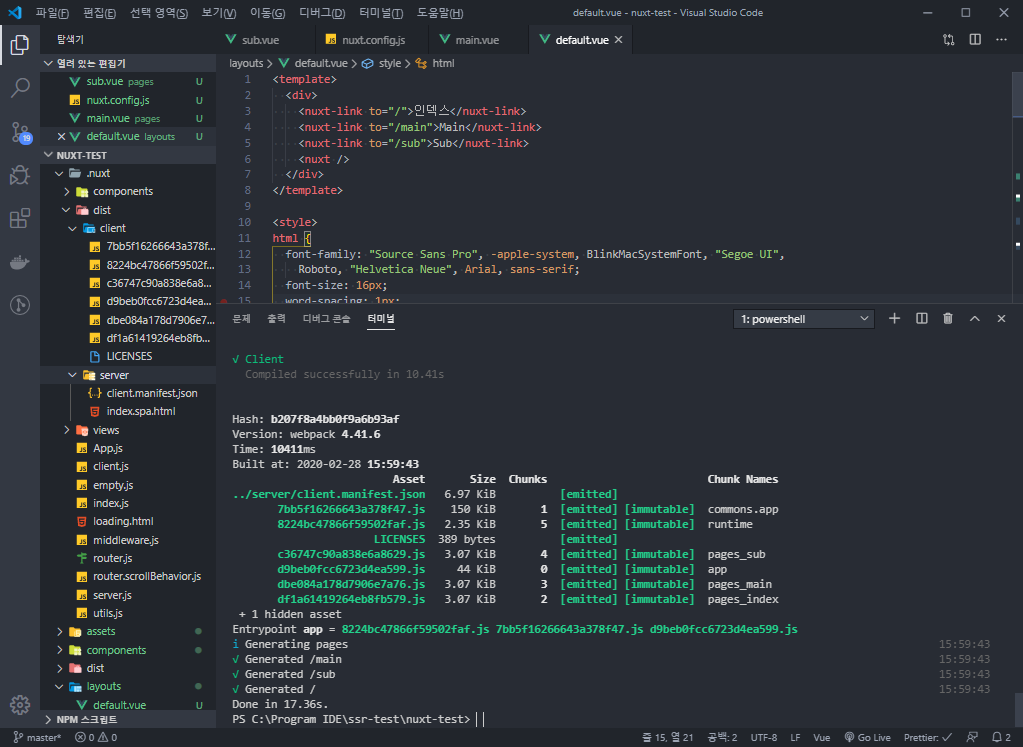Viewport: 1023px width, 747px height.
Task: Switch to the Output (출력) panel tab
Action: click(277, 318)
